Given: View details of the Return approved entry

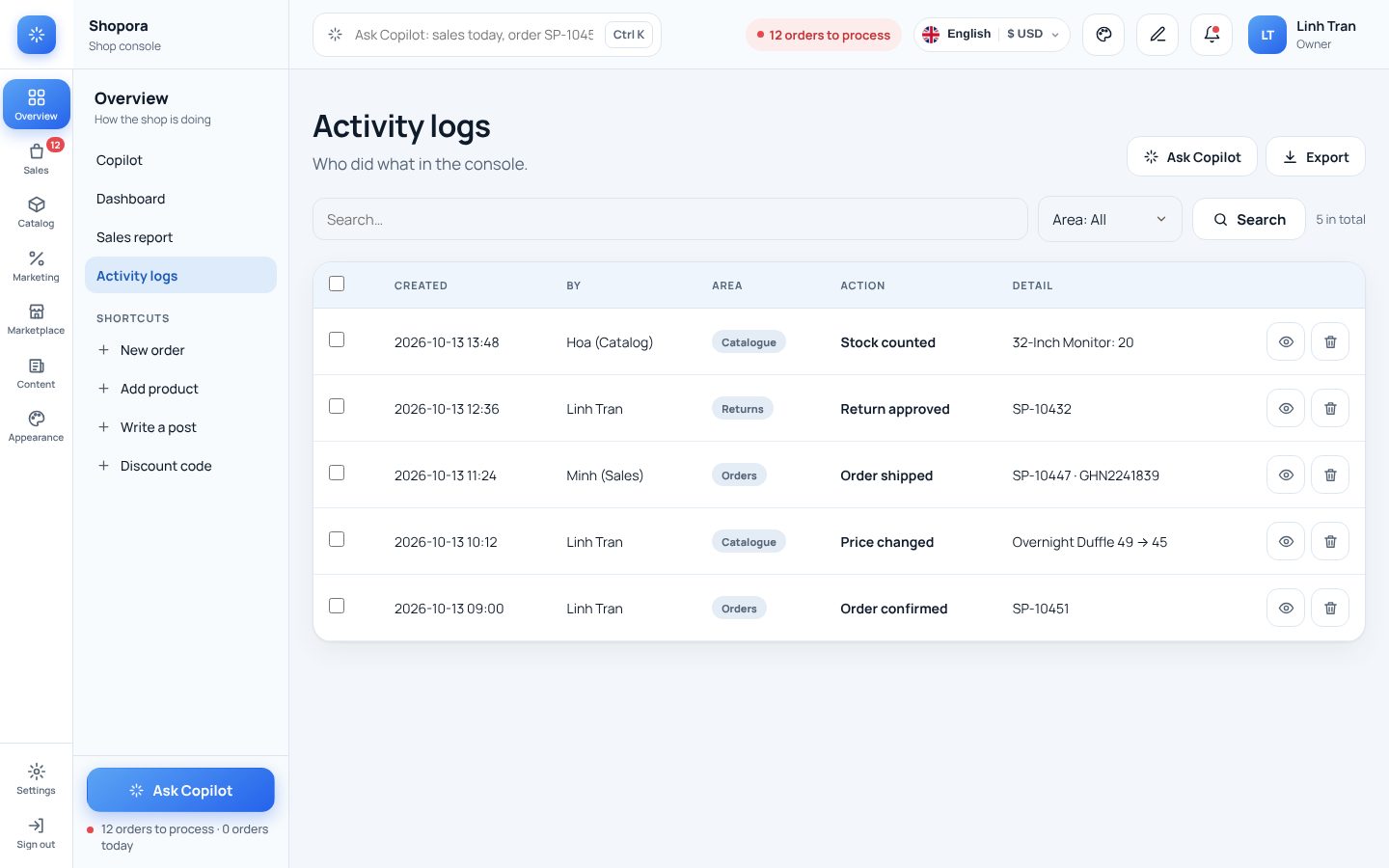Looking at the screenshot, I should [x=1286, y=408].
